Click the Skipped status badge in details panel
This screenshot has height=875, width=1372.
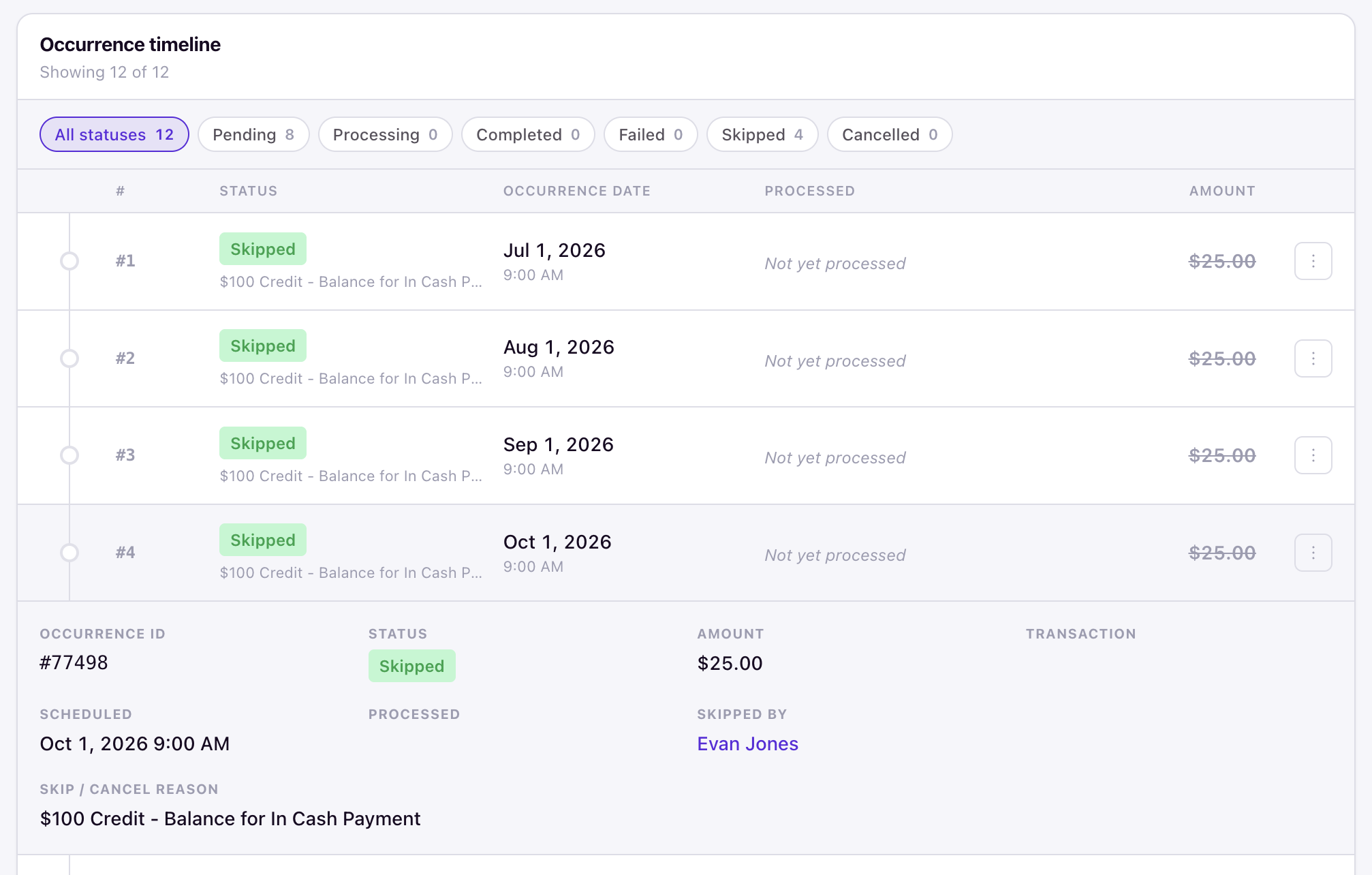point(412,666)
